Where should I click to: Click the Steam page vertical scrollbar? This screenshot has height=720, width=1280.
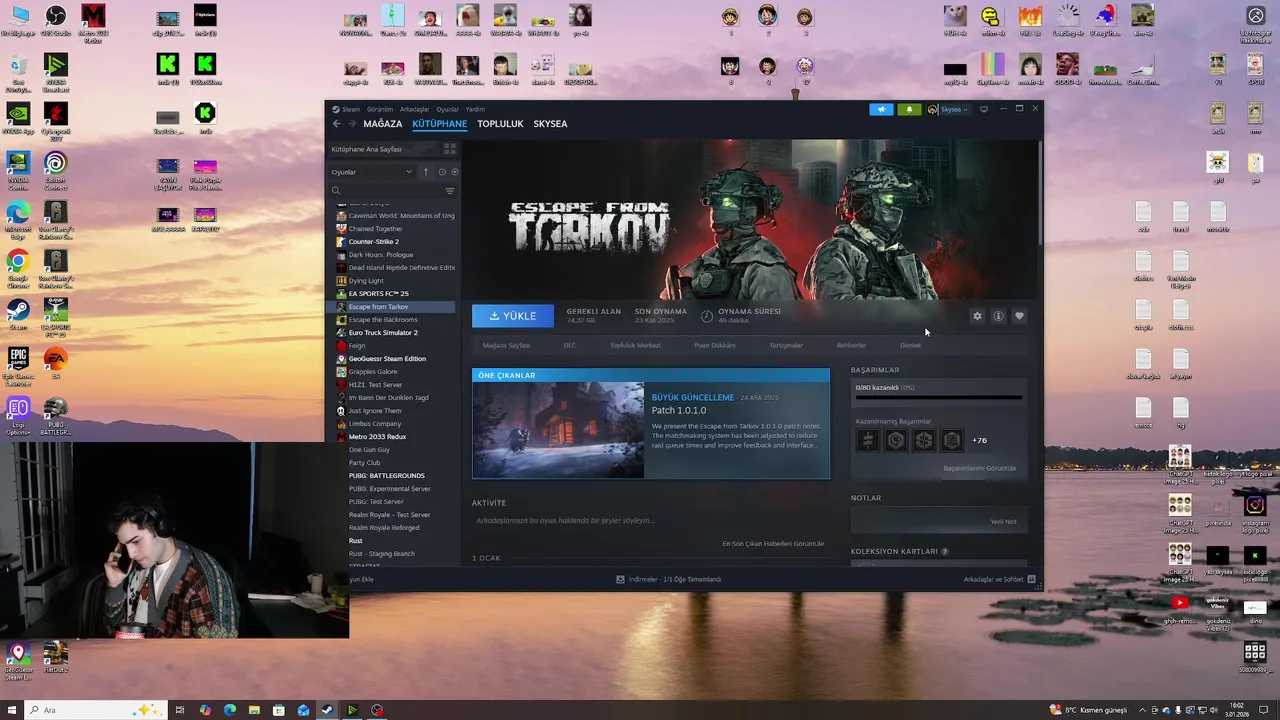(1040, 192)
